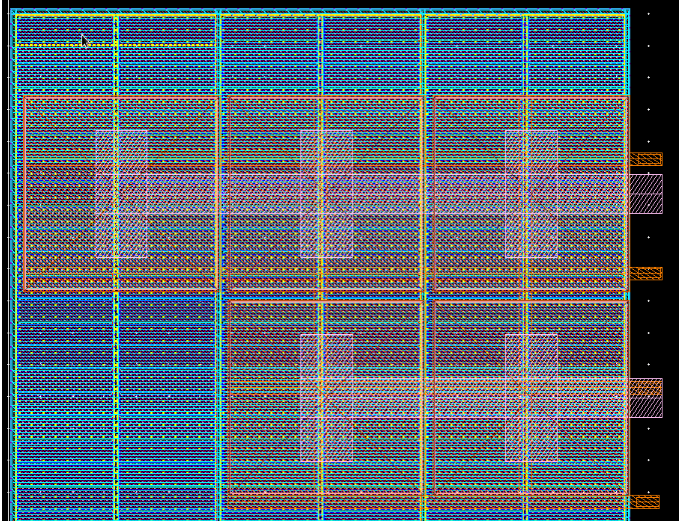
Task: Select the middle orange pin on the right edge
Action: tap(645, 273)
